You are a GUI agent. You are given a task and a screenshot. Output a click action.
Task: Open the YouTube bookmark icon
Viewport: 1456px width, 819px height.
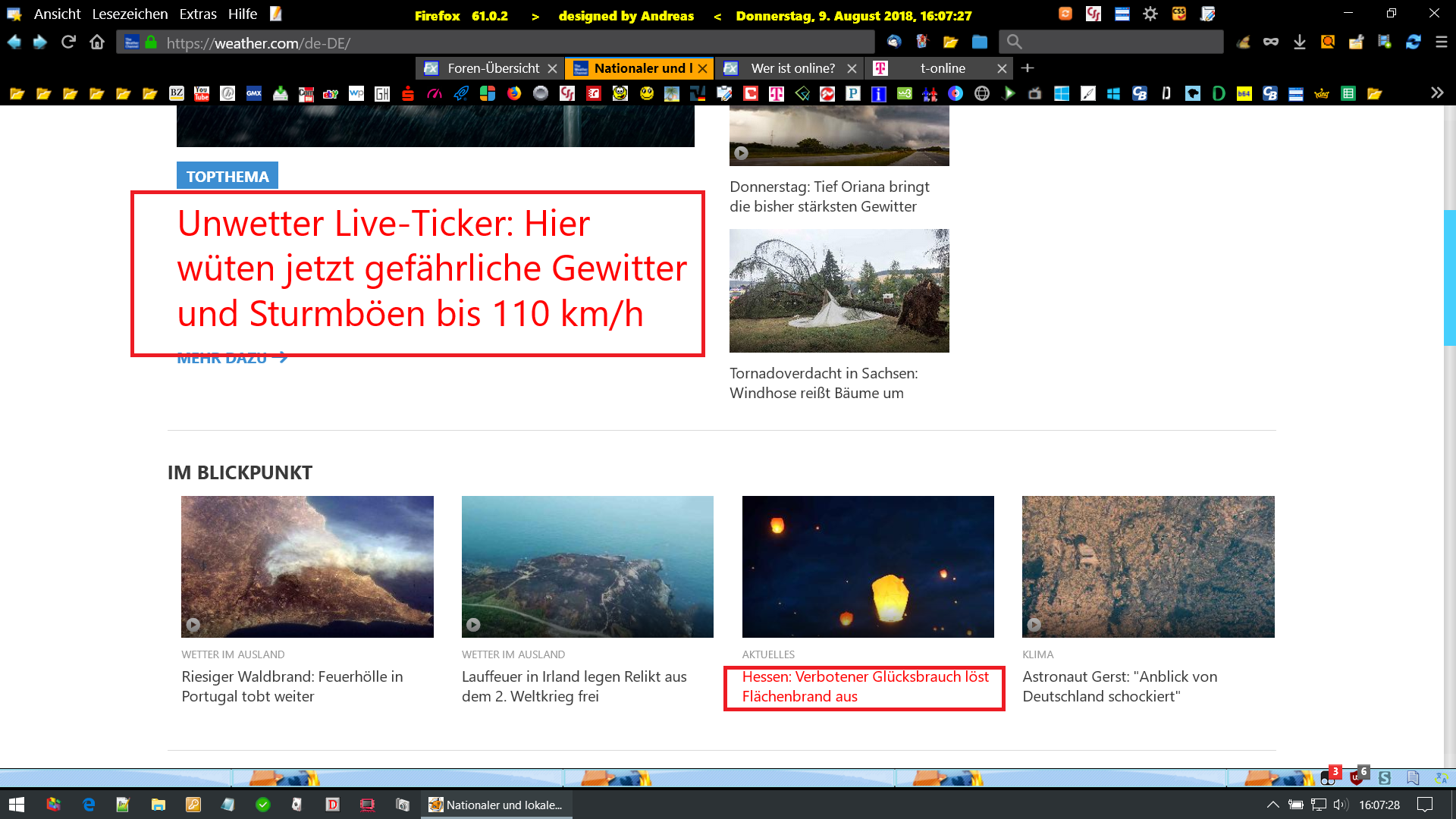pos(202,93)
